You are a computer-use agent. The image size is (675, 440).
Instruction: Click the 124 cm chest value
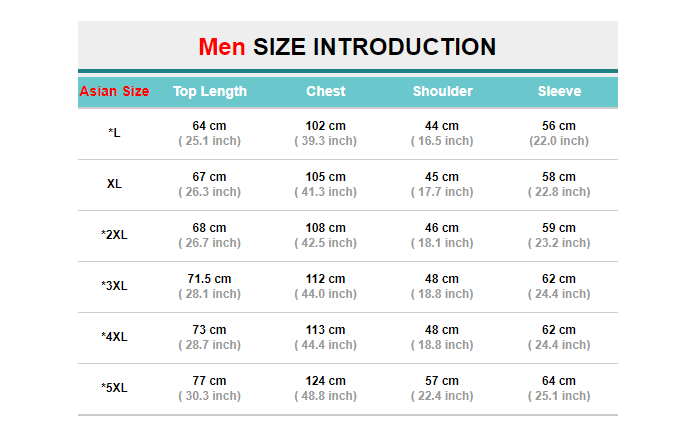pos(326,381)
